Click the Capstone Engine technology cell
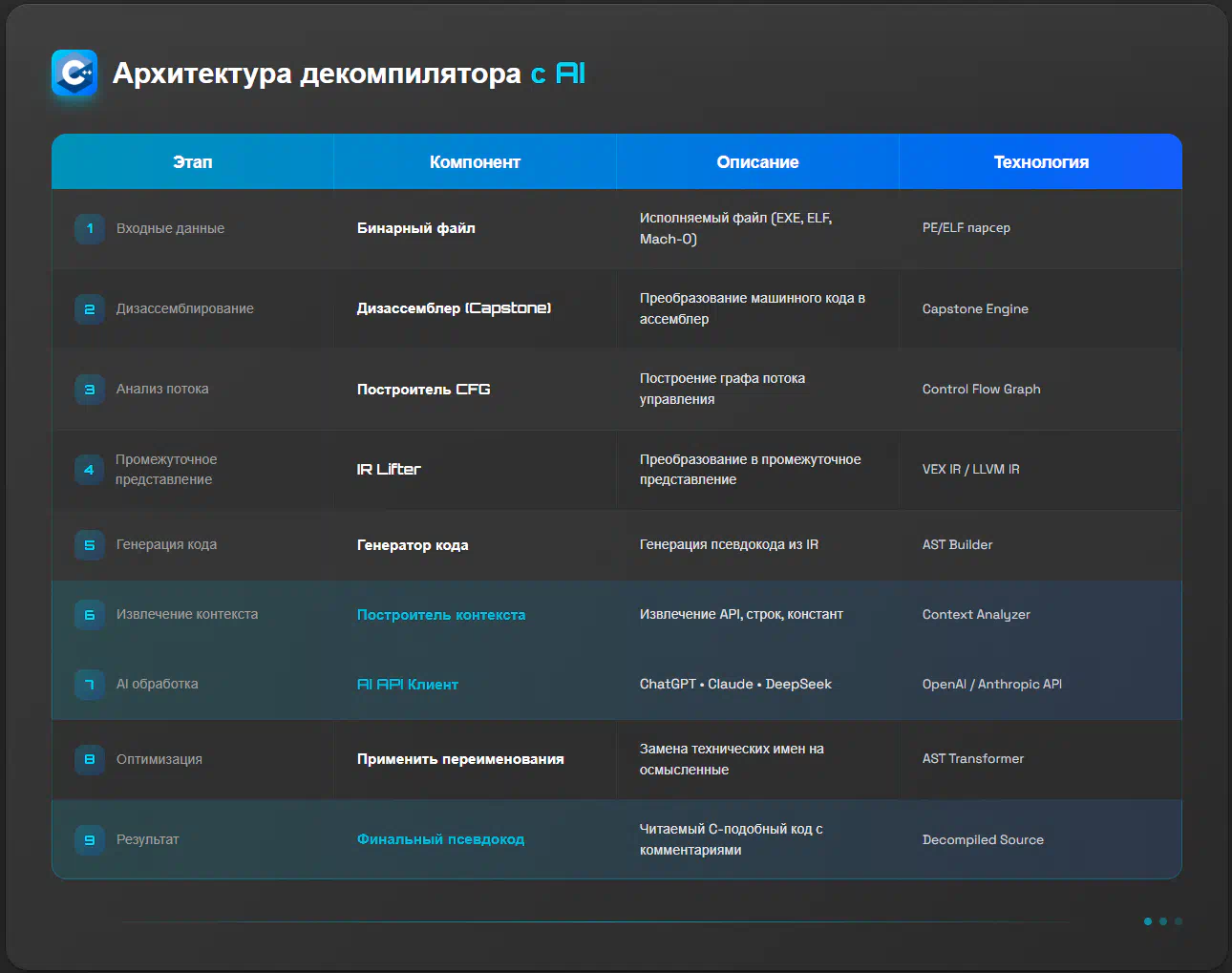The image size is (1232, 973). coord(975,309)
